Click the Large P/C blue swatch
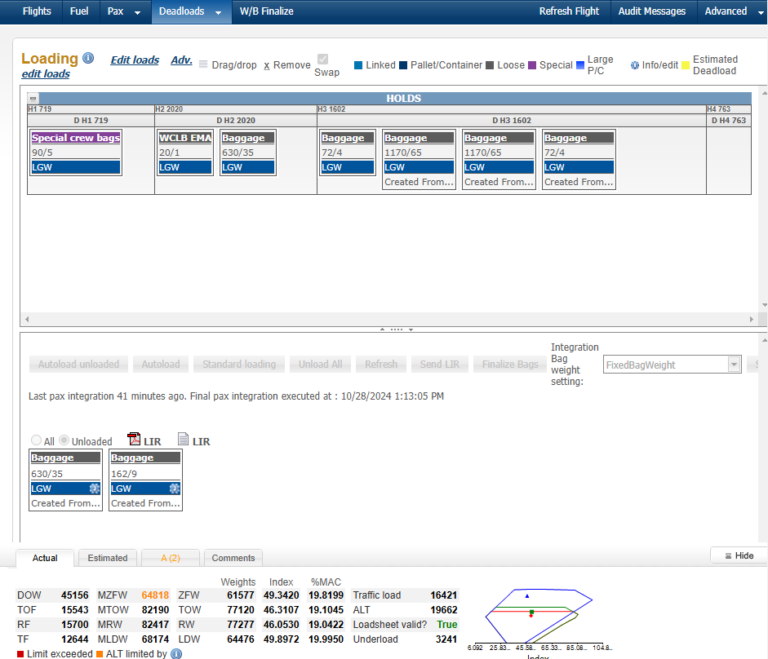This screenshot has height=659, width=768. point(580,65)
